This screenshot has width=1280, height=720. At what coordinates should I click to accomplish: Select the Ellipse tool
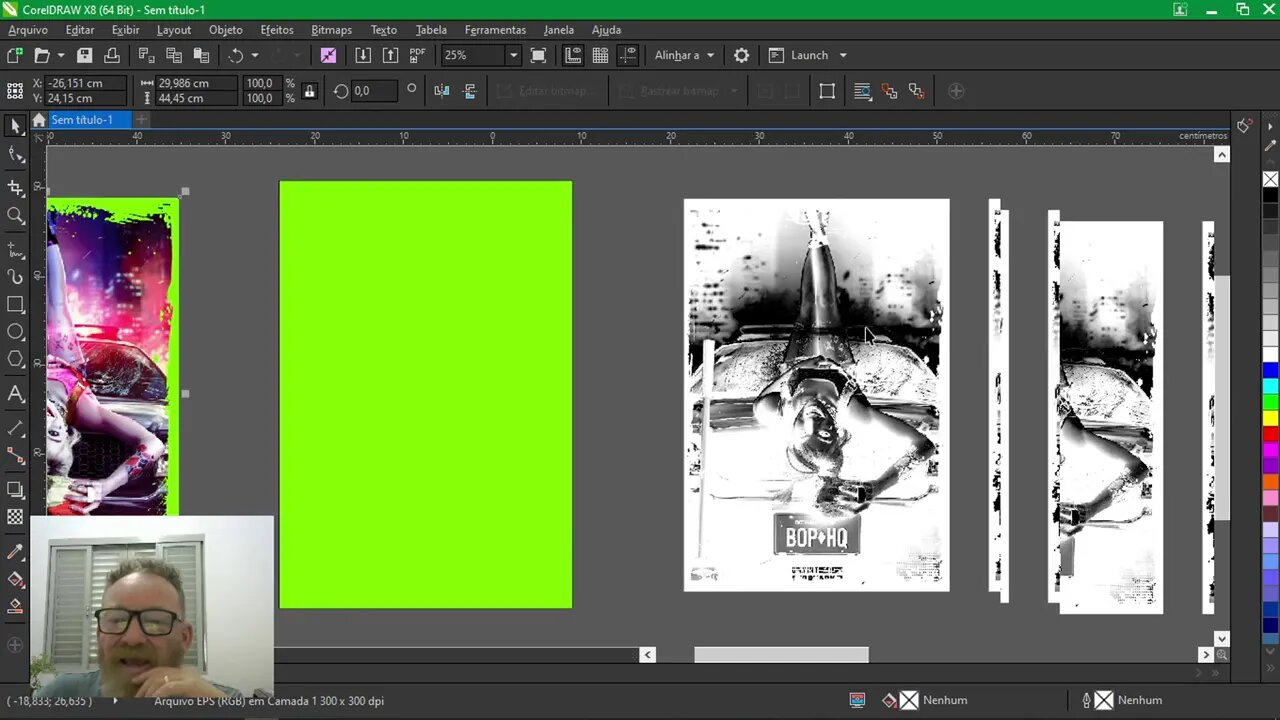coord(15,331)
